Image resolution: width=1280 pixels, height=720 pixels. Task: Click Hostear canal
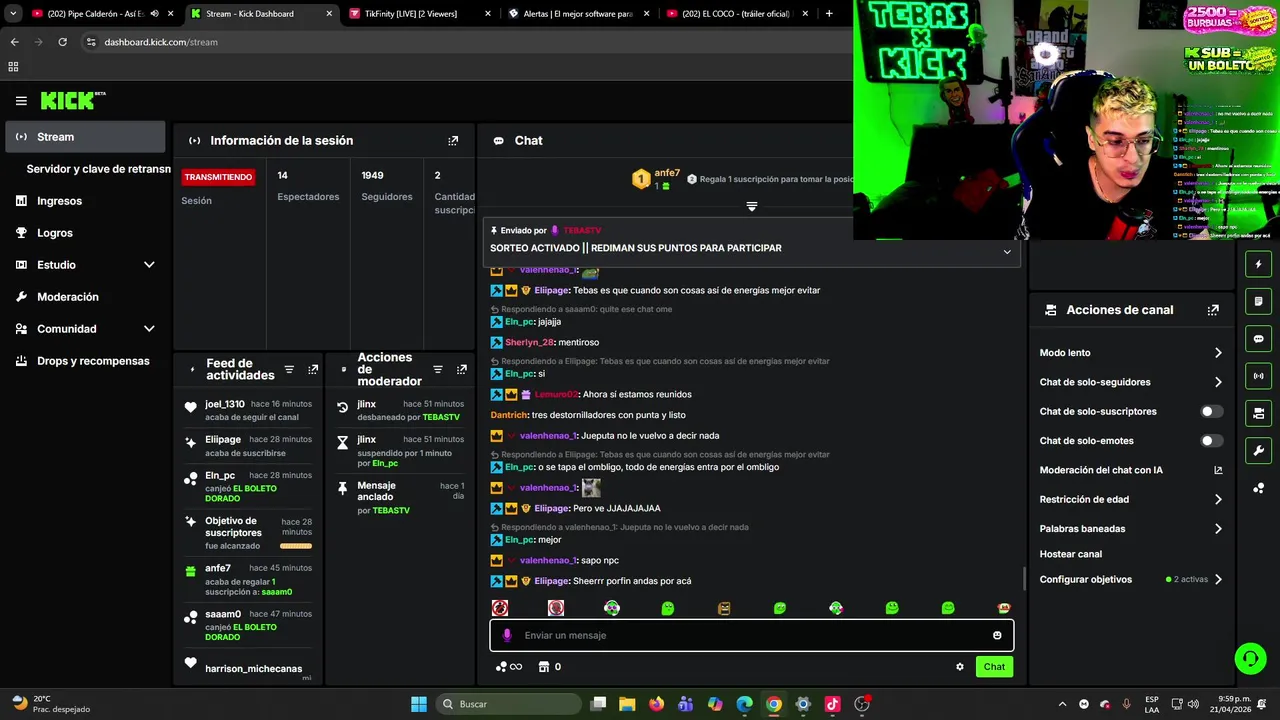(x=1071, y=554)
